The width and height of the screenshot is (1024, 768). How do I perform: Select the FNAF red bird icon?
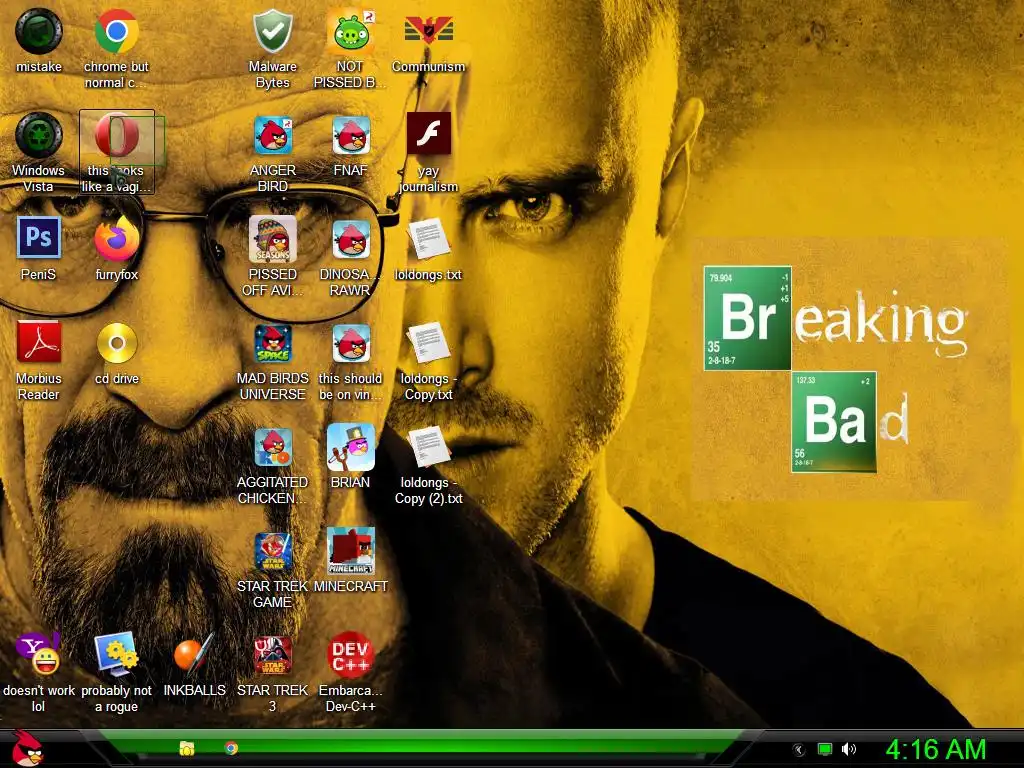351,135
